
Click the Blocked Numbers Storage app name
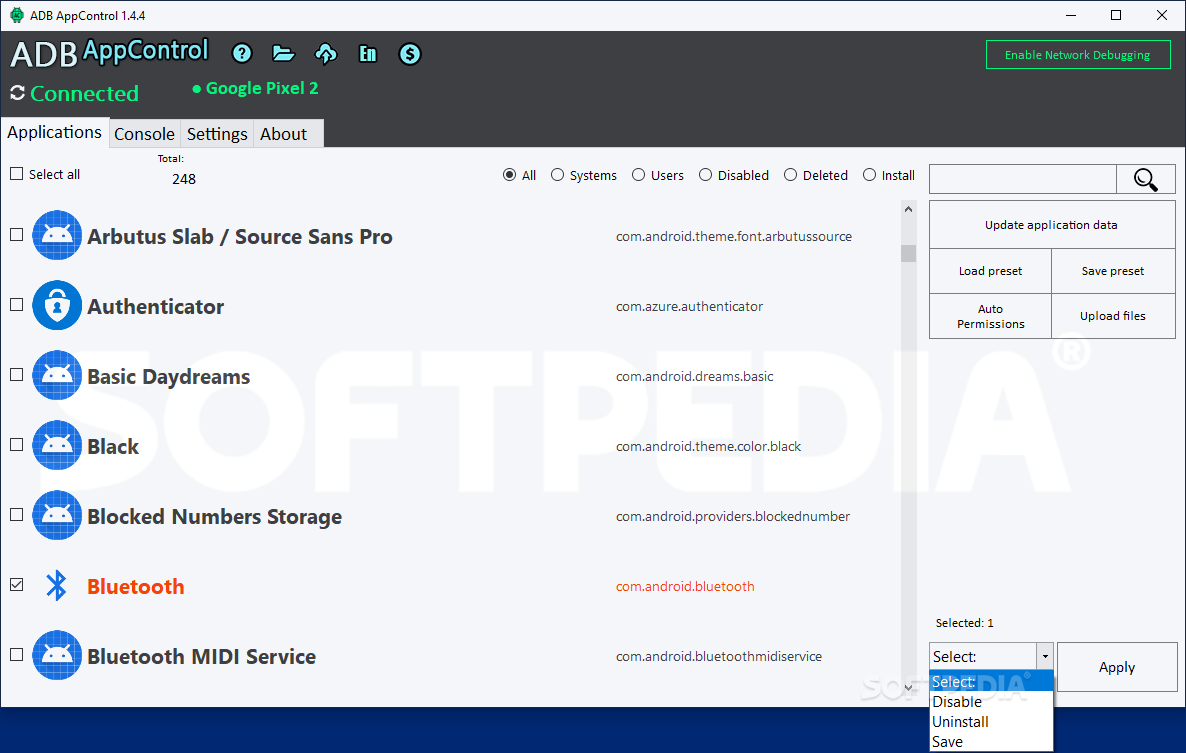point(214,516)
